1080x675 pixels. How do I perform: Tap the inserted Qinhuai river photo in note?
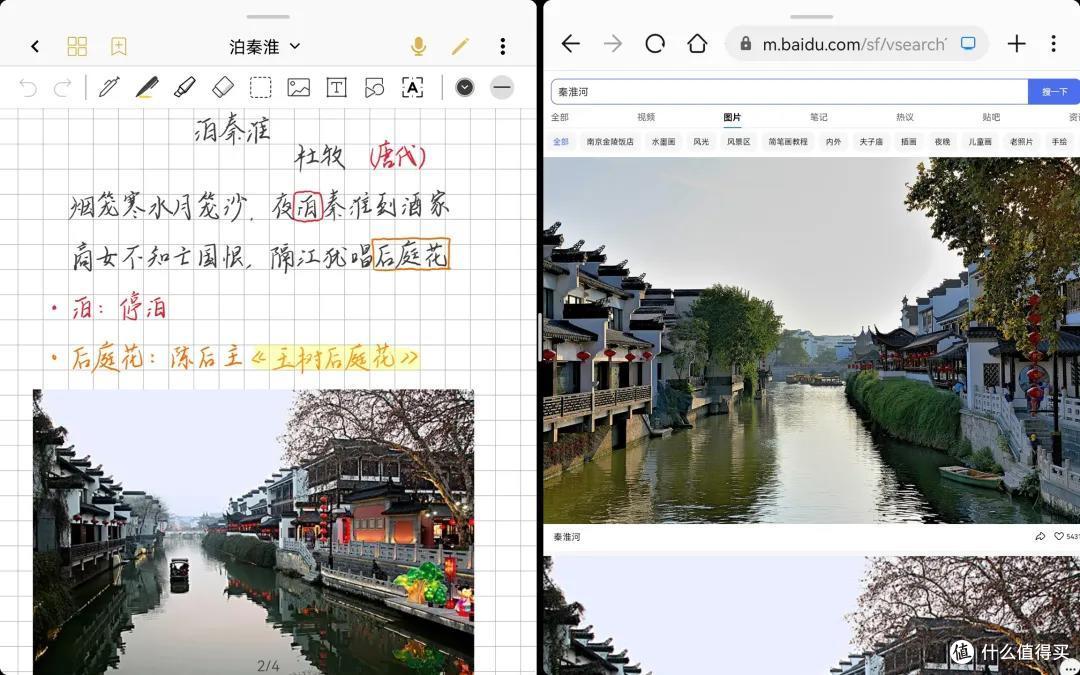point(253,532)
